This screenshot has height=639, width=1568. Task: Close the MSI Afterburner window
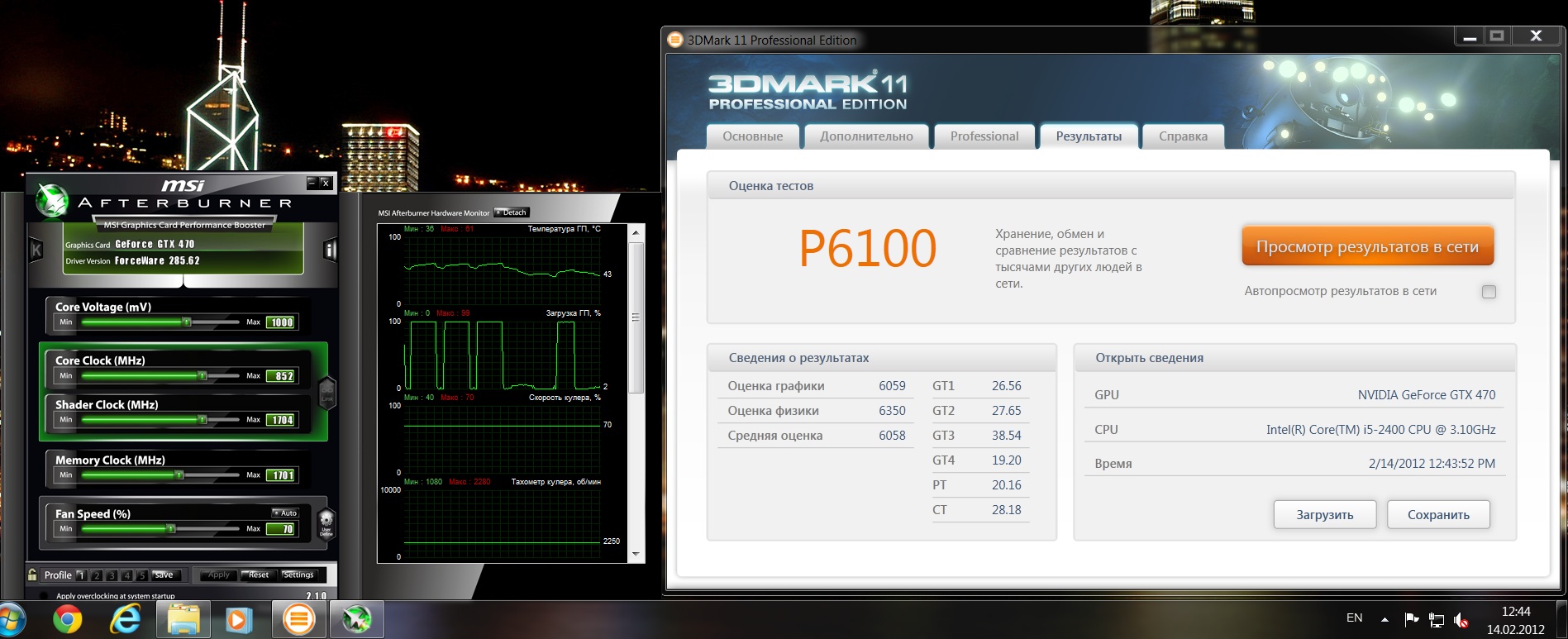point(326,183)
